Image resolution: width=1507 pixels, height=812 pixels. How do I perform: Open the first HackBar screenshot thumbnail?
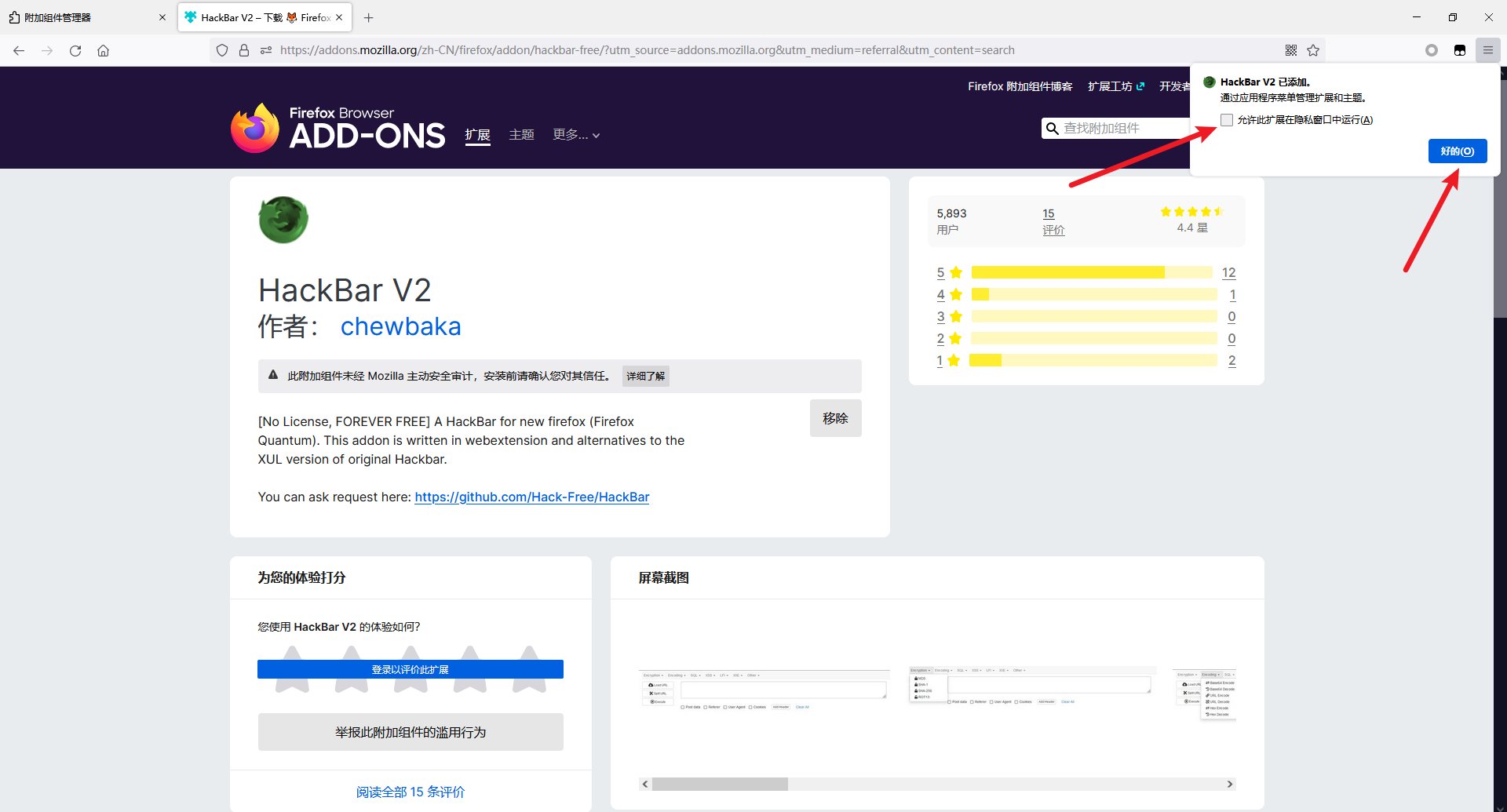(764, 690)
